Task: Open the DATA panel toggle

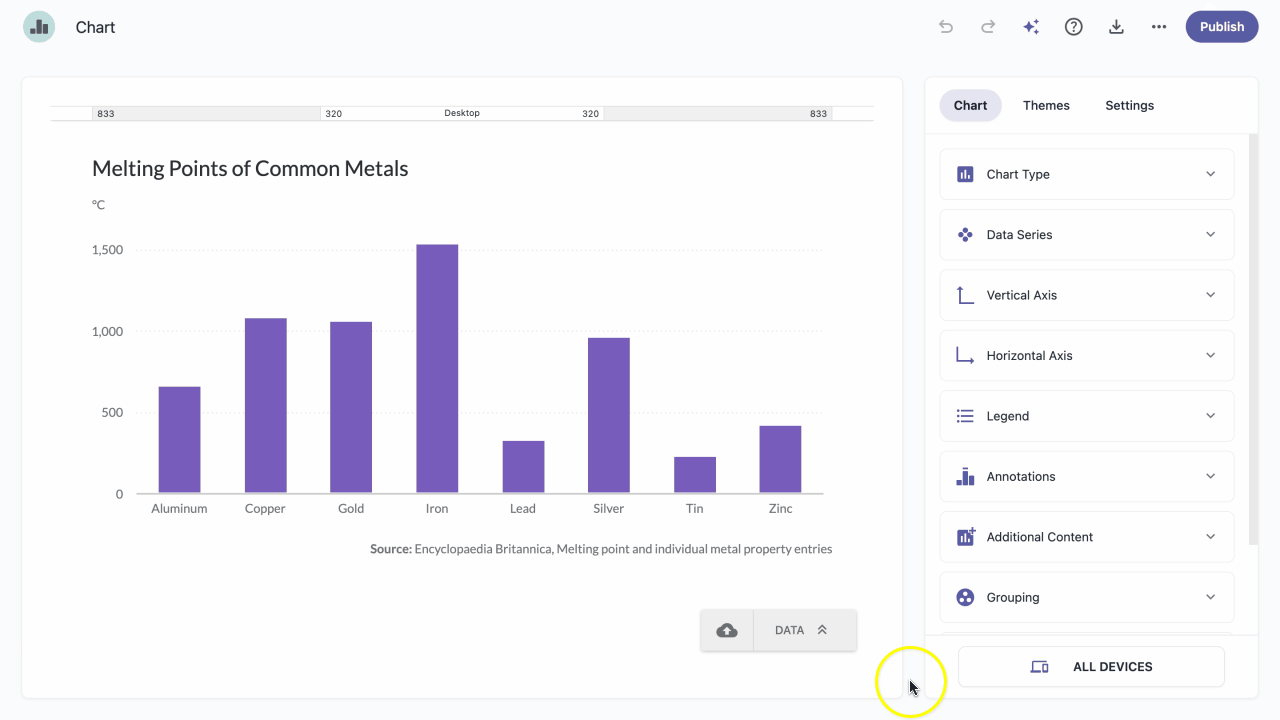Action: [804, 630]
